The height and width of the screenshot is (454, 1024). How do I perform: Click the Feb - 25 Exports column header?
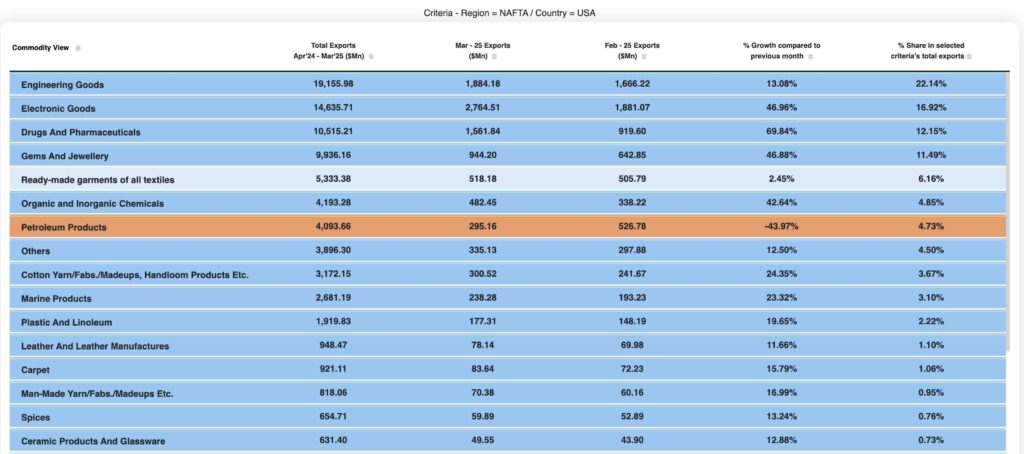(632, 51)
